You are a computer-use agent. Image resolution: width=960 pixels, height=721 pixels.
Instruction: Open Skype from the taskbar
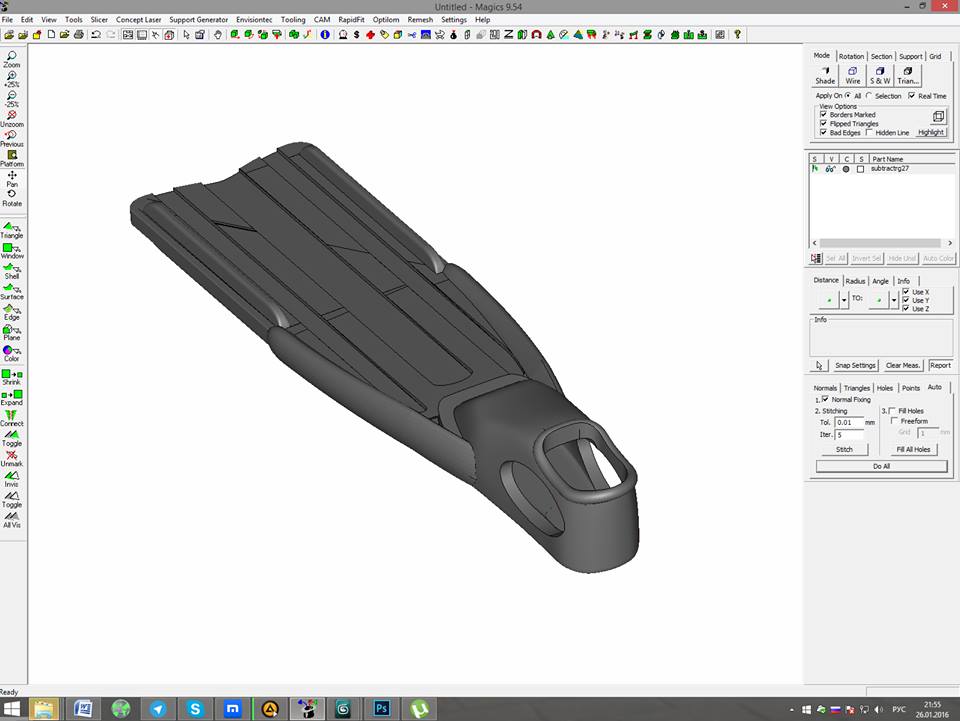[x=195, y=709]
